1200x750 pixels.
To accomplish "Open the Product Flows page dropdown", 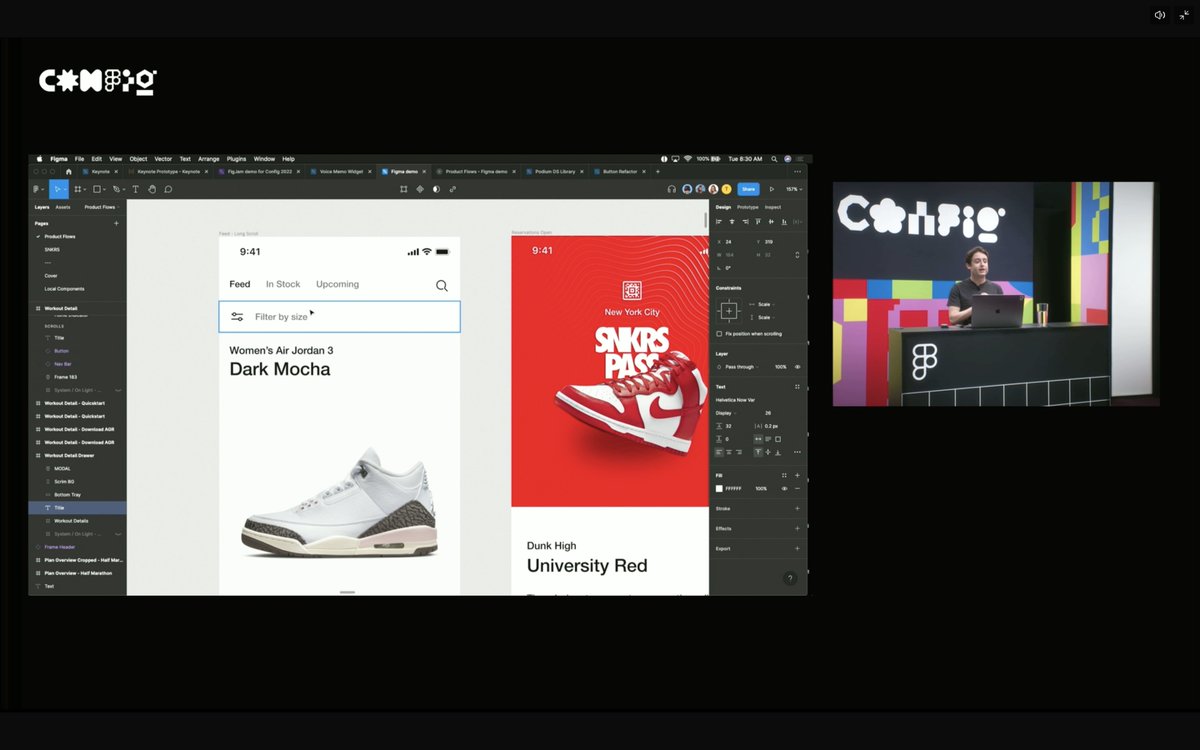I will (101, 207).
